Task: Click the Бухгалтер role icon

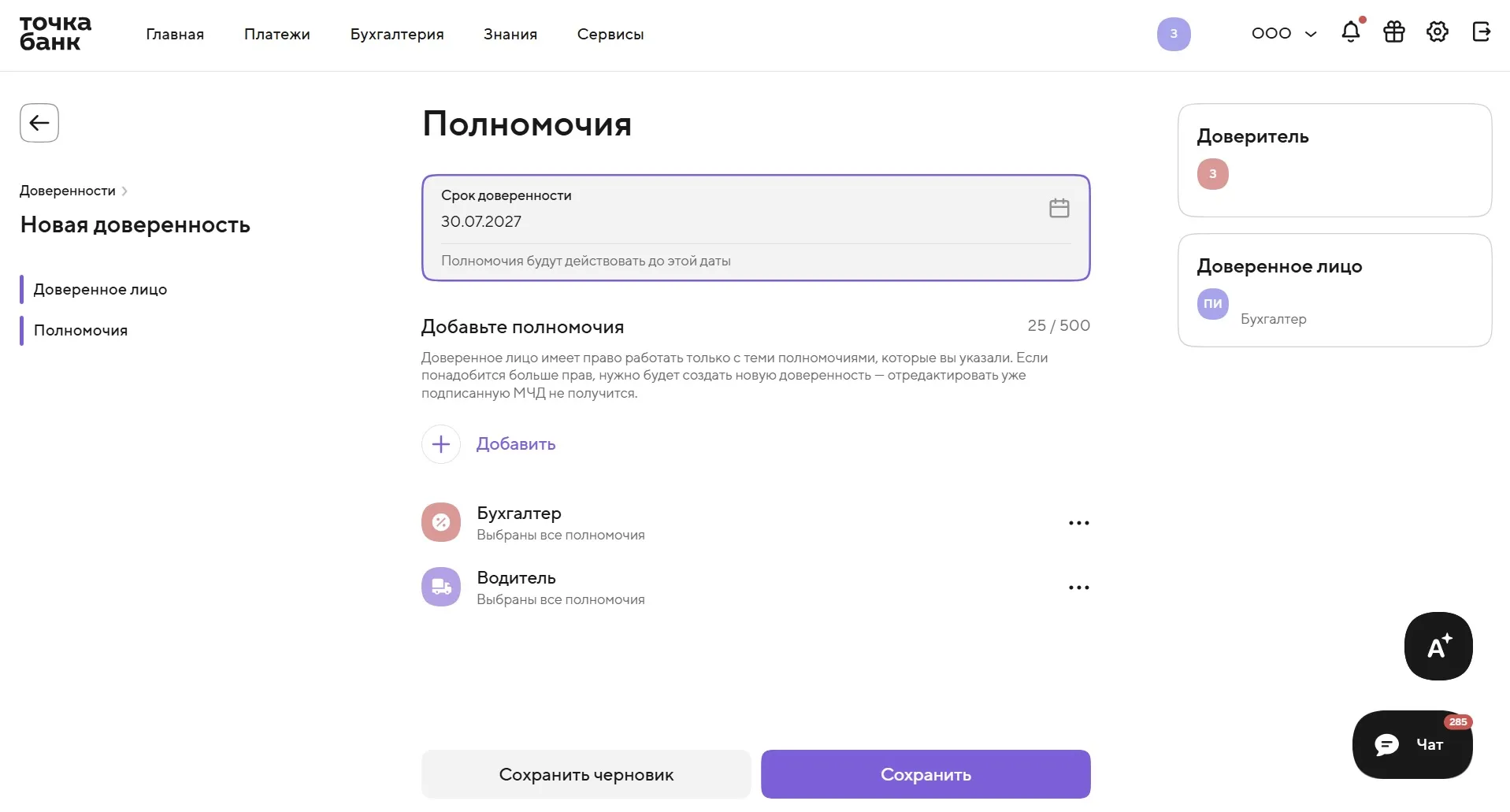Action: [441, 522]
